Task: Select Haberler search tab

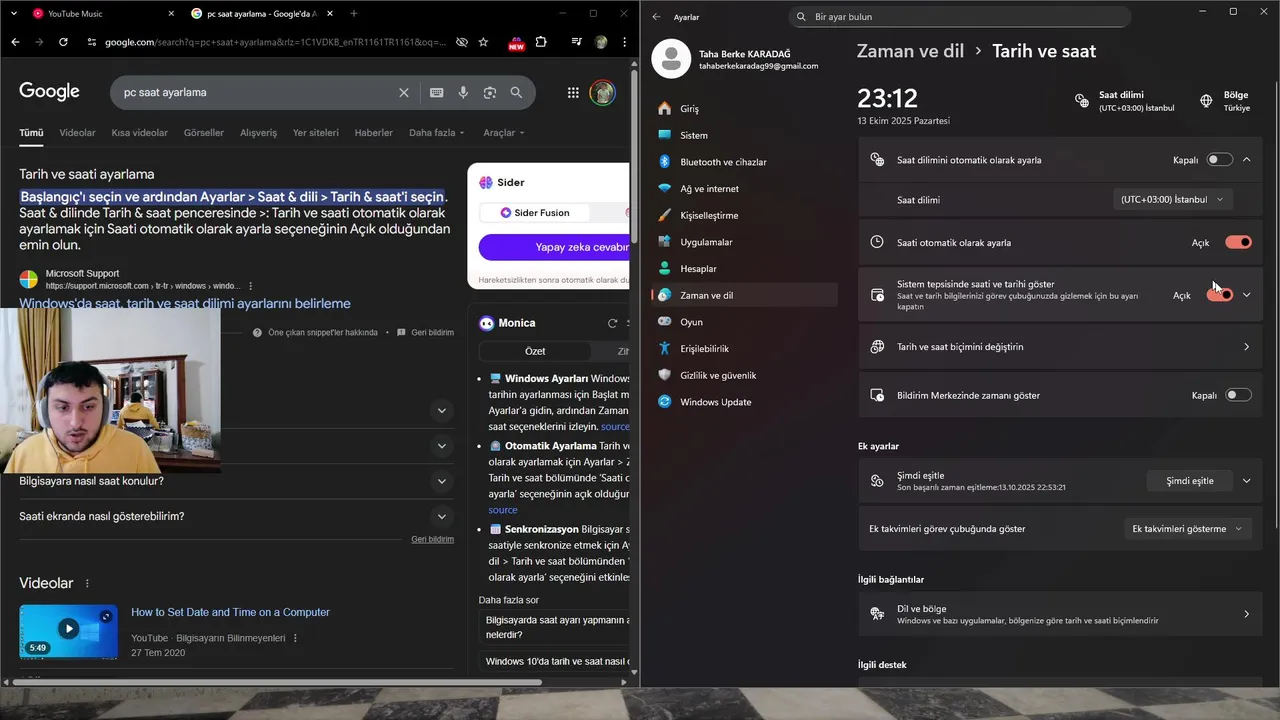Action: 374,133
